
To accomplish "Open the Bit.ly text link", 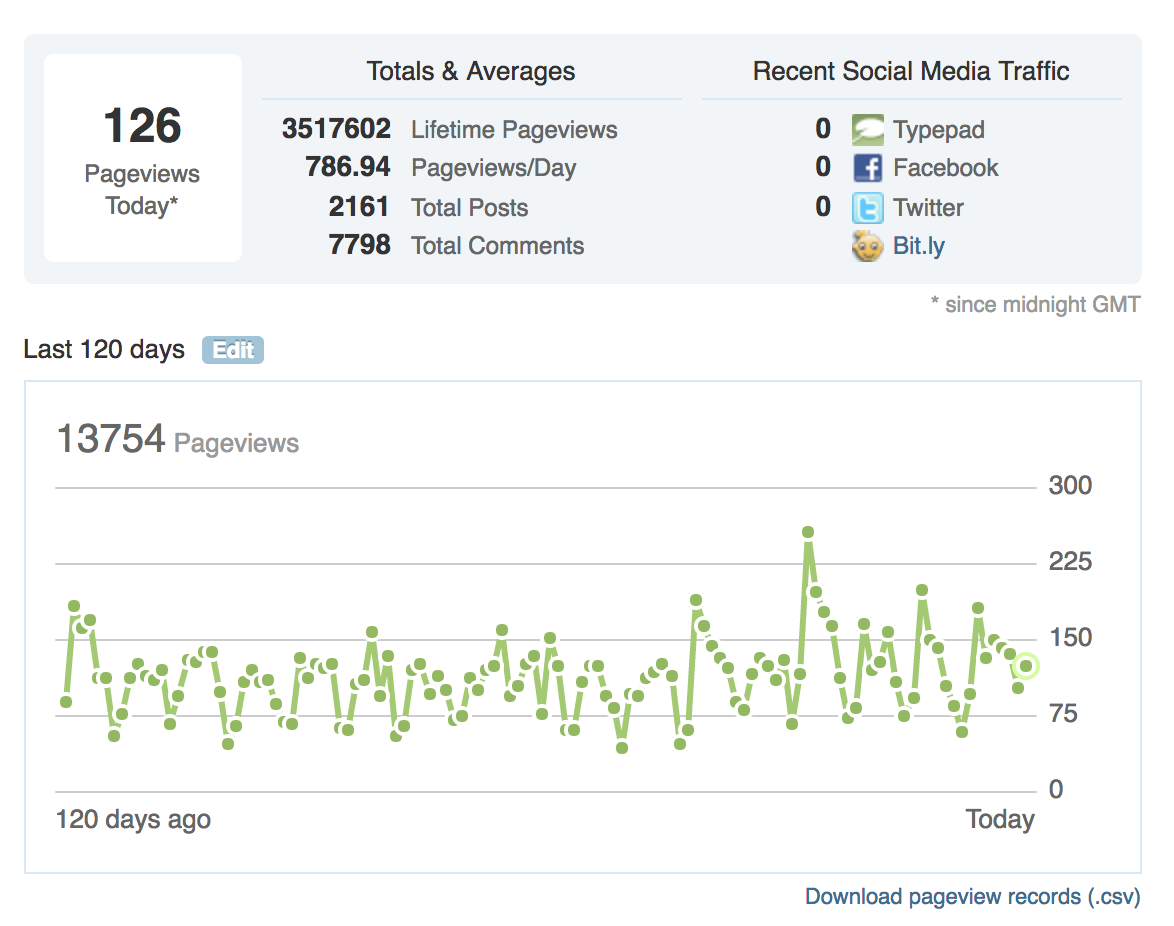I will [919, 246].
